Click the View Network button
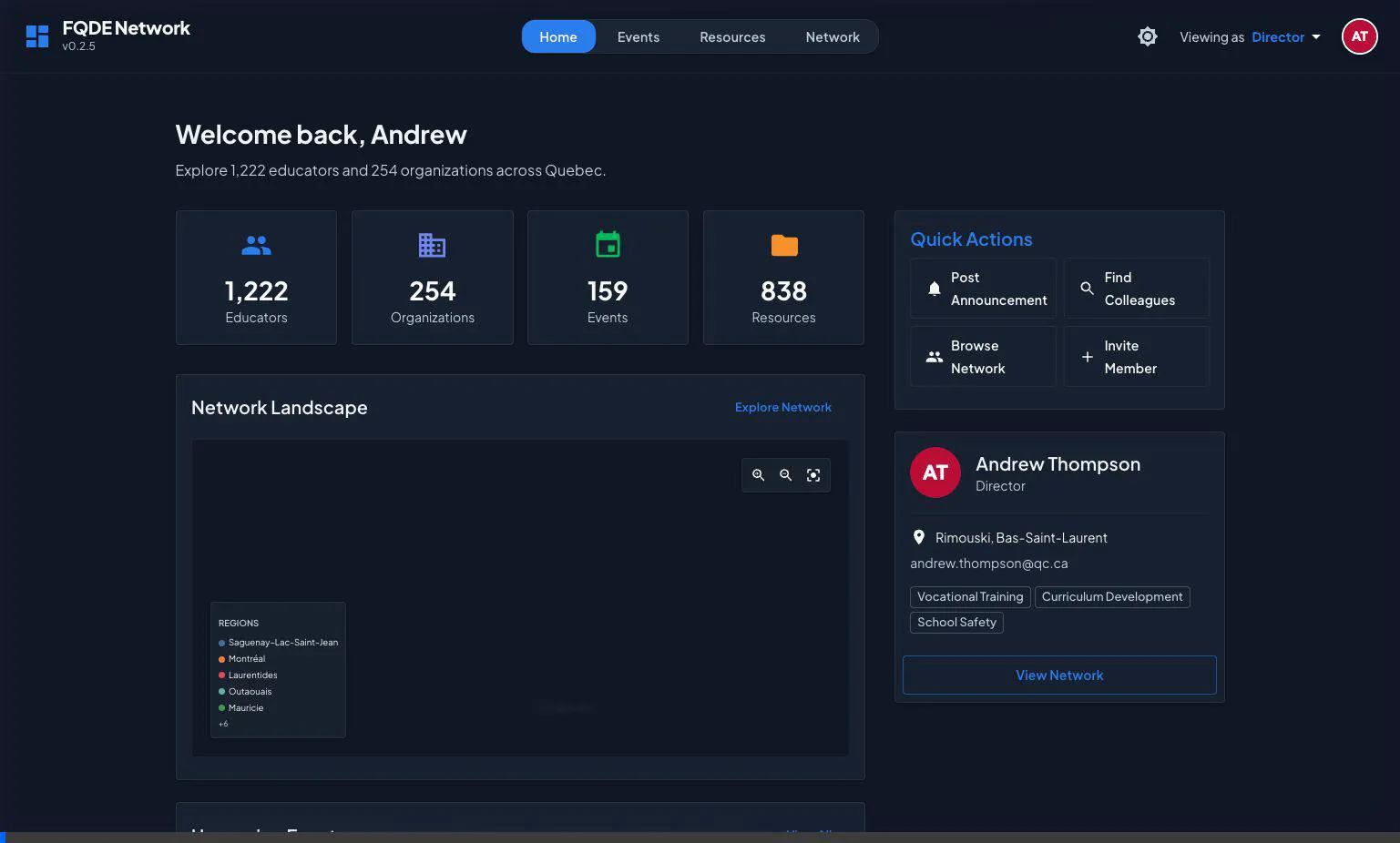Screen dimensions: 1400x843 (1058, 675)
